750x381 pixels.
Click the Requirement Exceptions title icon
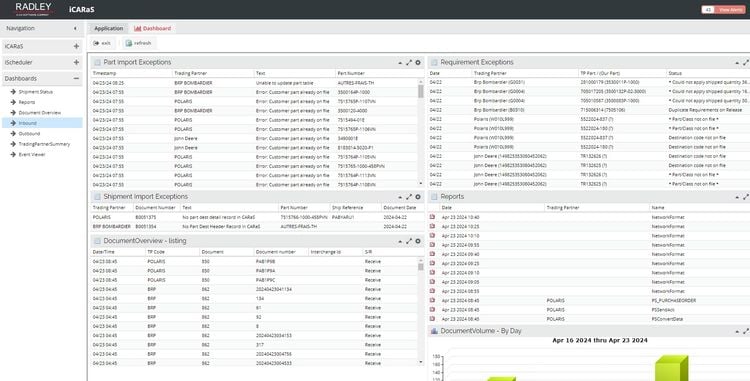[434, 63]
